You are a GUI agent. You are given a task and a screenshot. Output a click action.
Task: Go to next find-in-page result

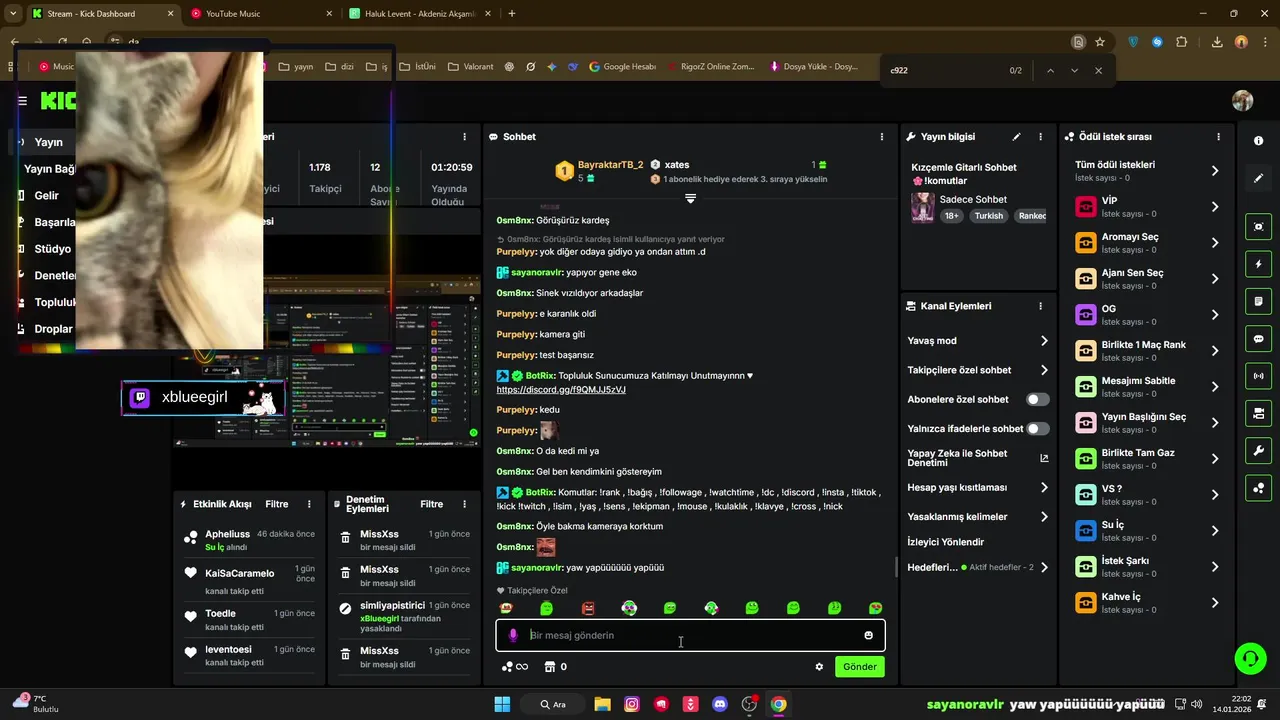[1074, 71]
